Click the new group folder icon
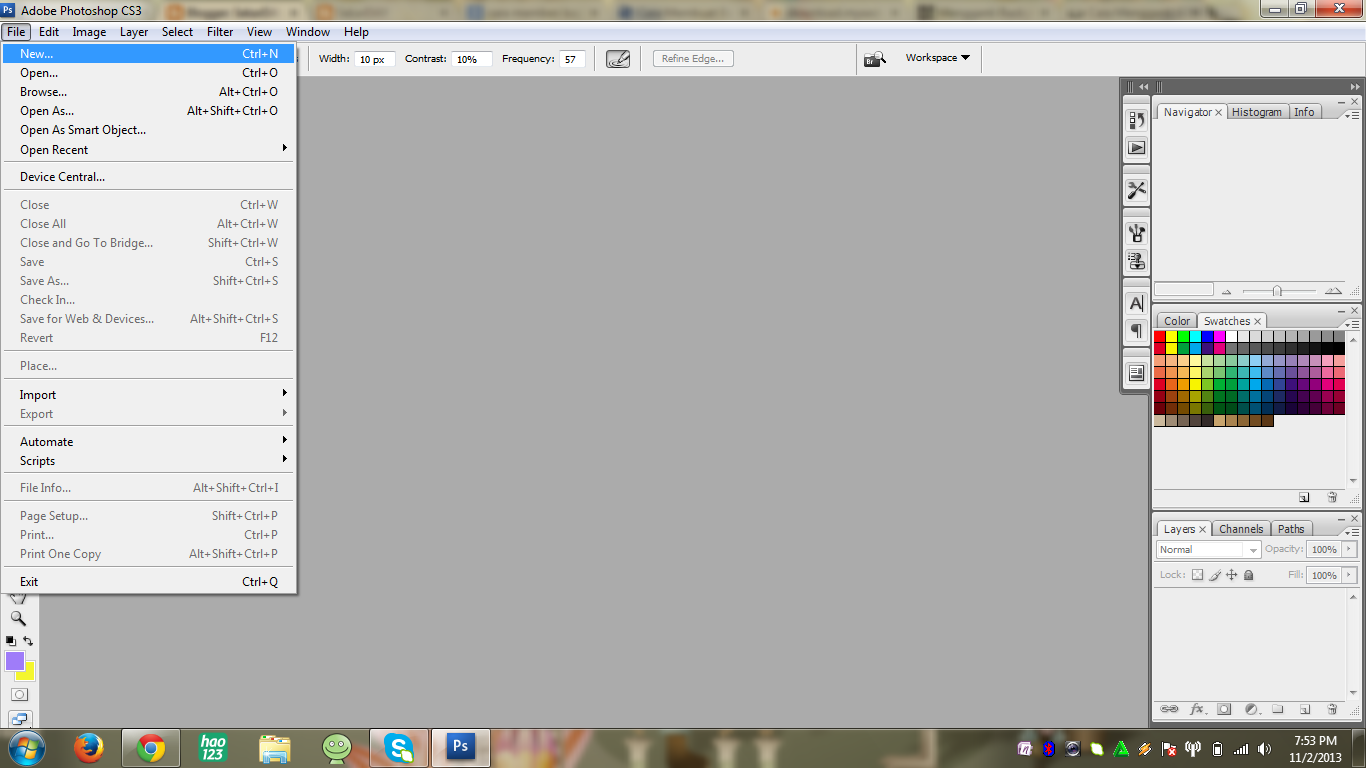The width and height of the screenshot is (1366, 768). [1278, 709]
